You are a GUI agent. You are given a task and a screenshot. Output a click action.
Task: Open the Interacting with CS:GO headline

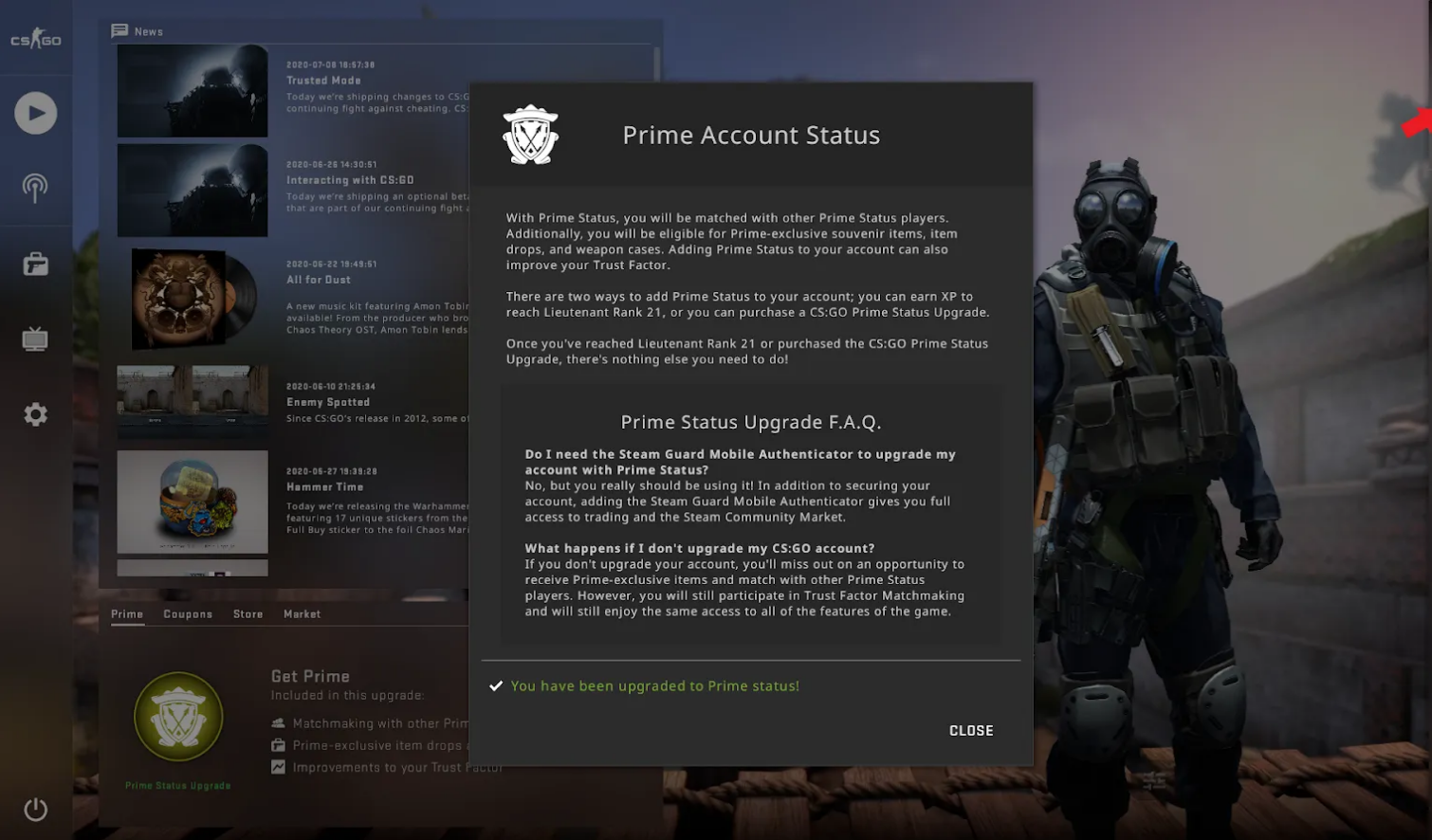350,180
